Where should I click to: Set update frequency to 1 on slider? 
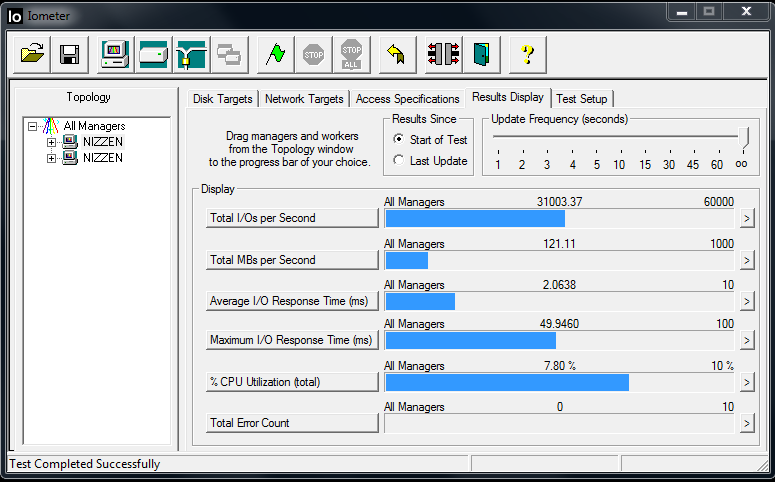click(498, 165)
